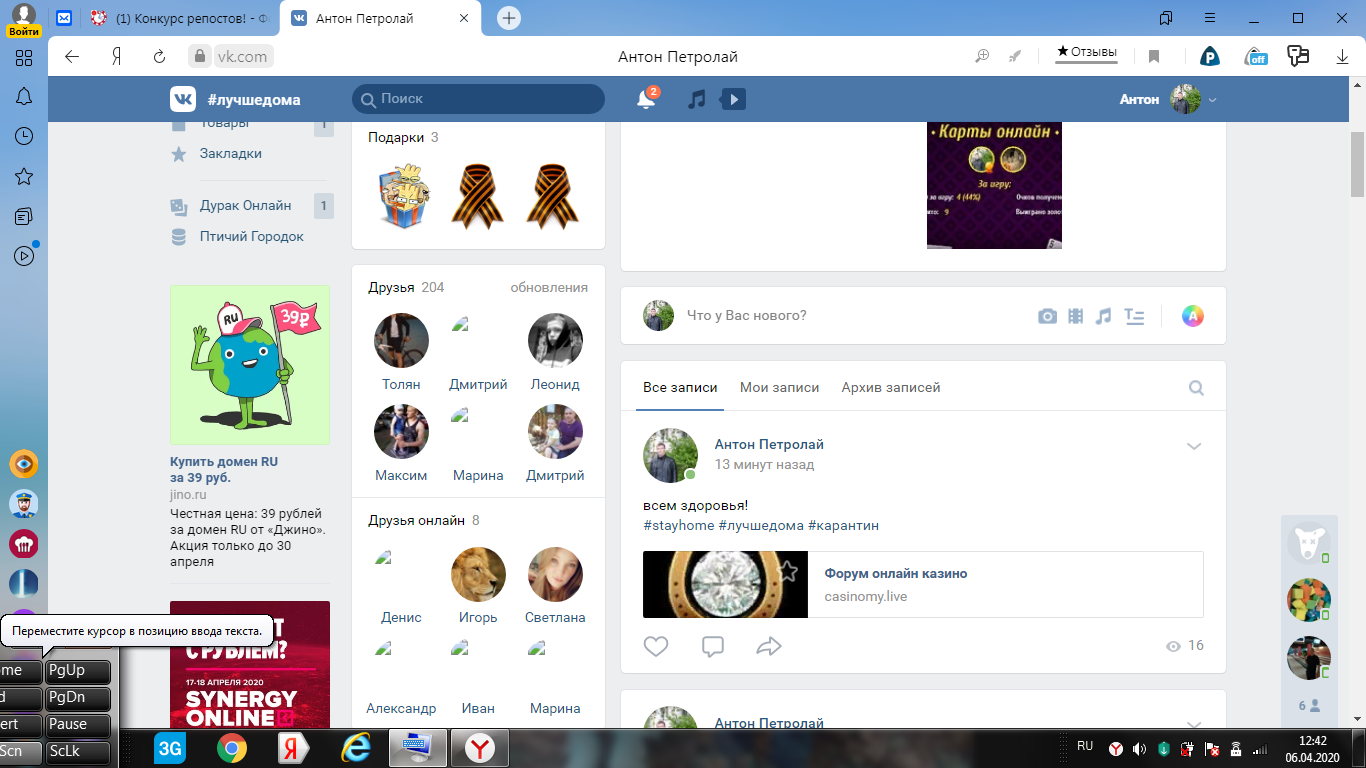Switch to the 'Архив записей' tab
This screenshot has width=1366, height=768.
[x=891, y=388]
